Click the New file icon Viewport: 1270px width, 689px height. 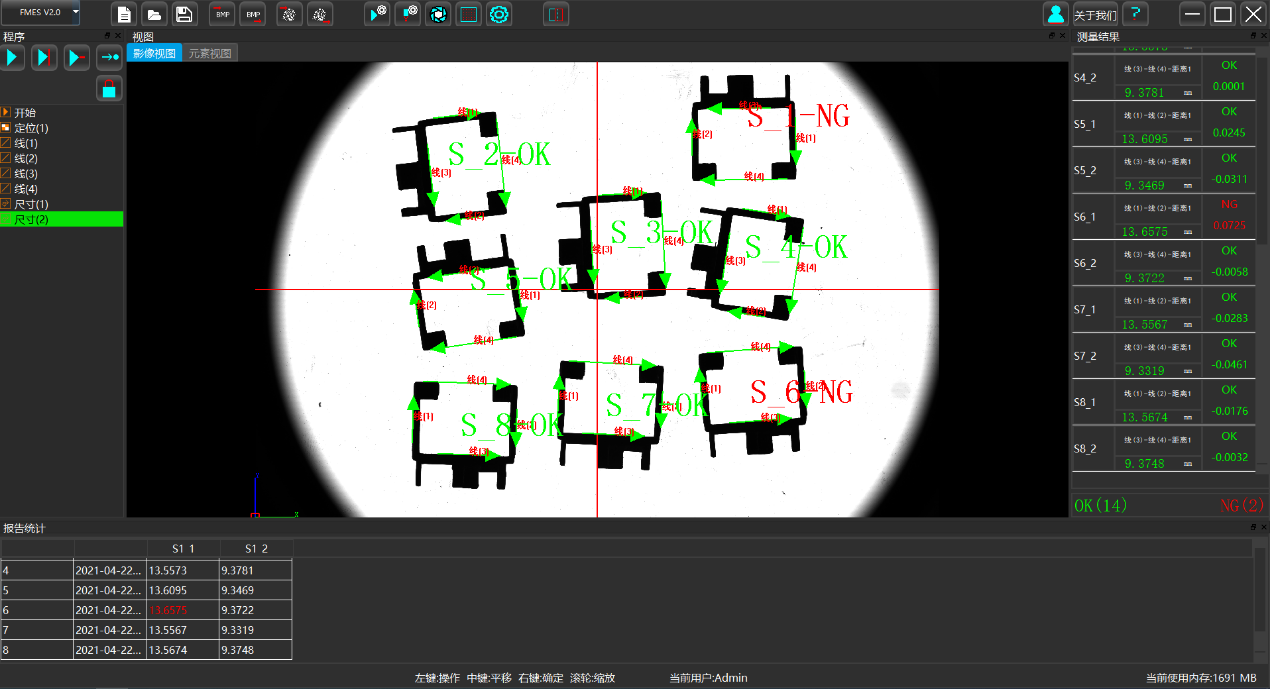click(124, 14)
